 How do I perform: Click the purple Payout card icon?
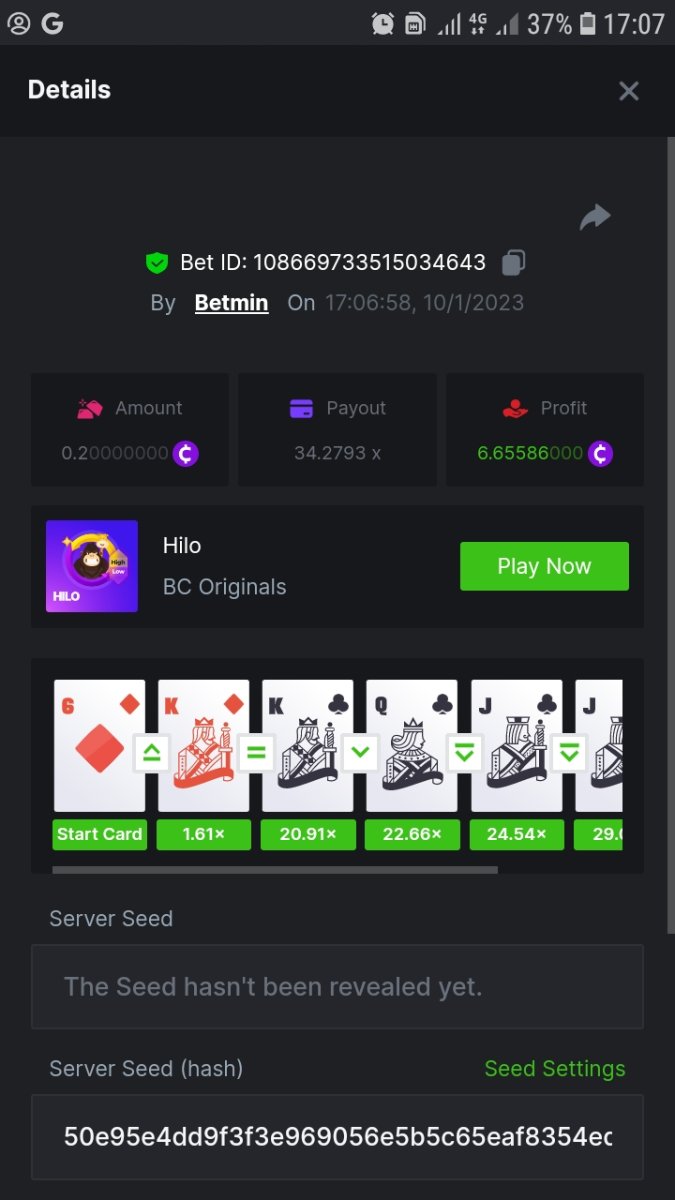click(301, 408)
